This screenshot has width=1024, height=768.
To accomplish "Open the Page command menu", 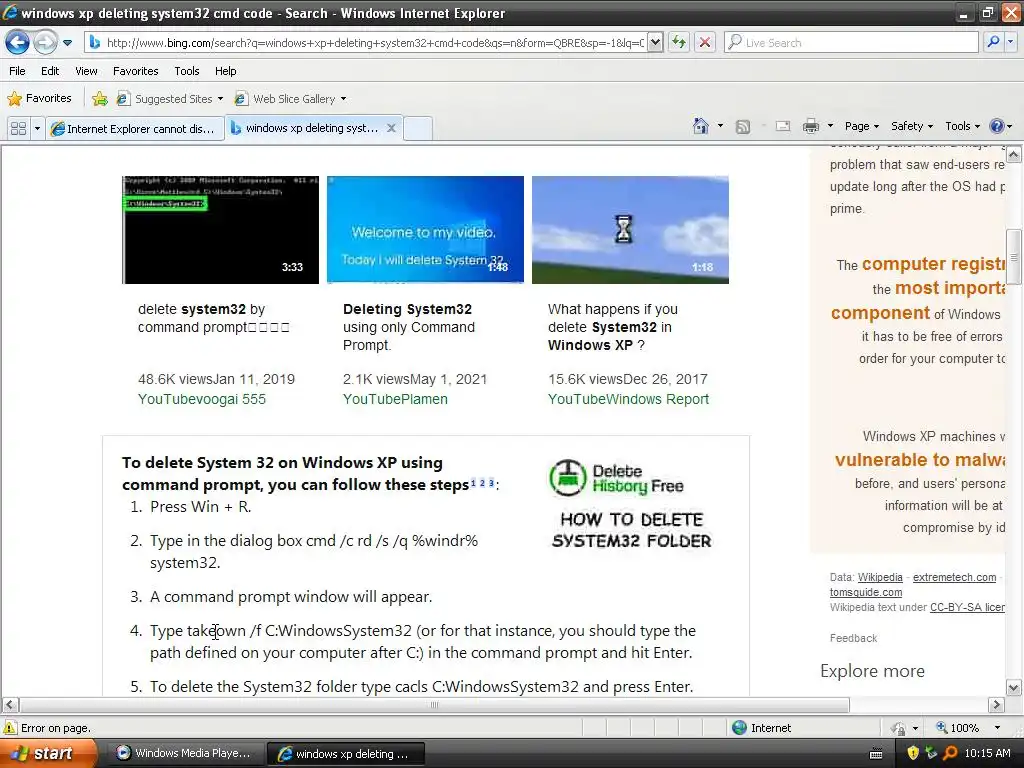I will (x=861, y=126).
